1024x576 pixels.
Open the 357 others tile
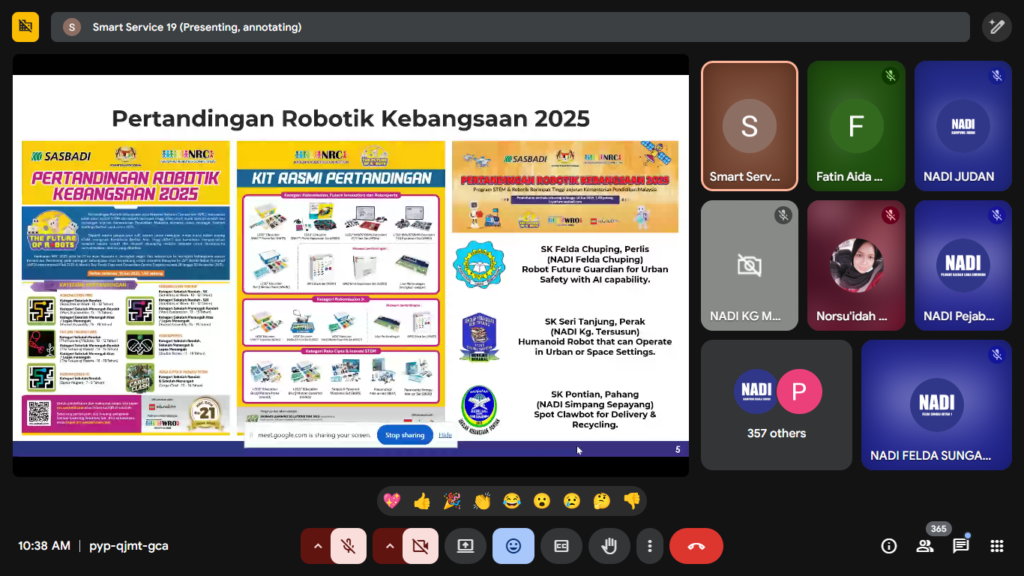coord(776,404)
